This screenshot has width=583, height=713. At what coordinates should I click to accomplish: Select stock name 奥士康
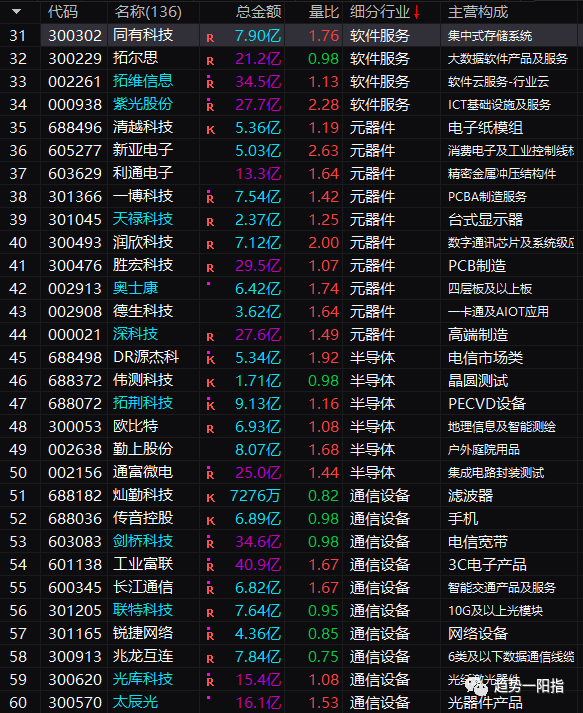coord(136,288)
